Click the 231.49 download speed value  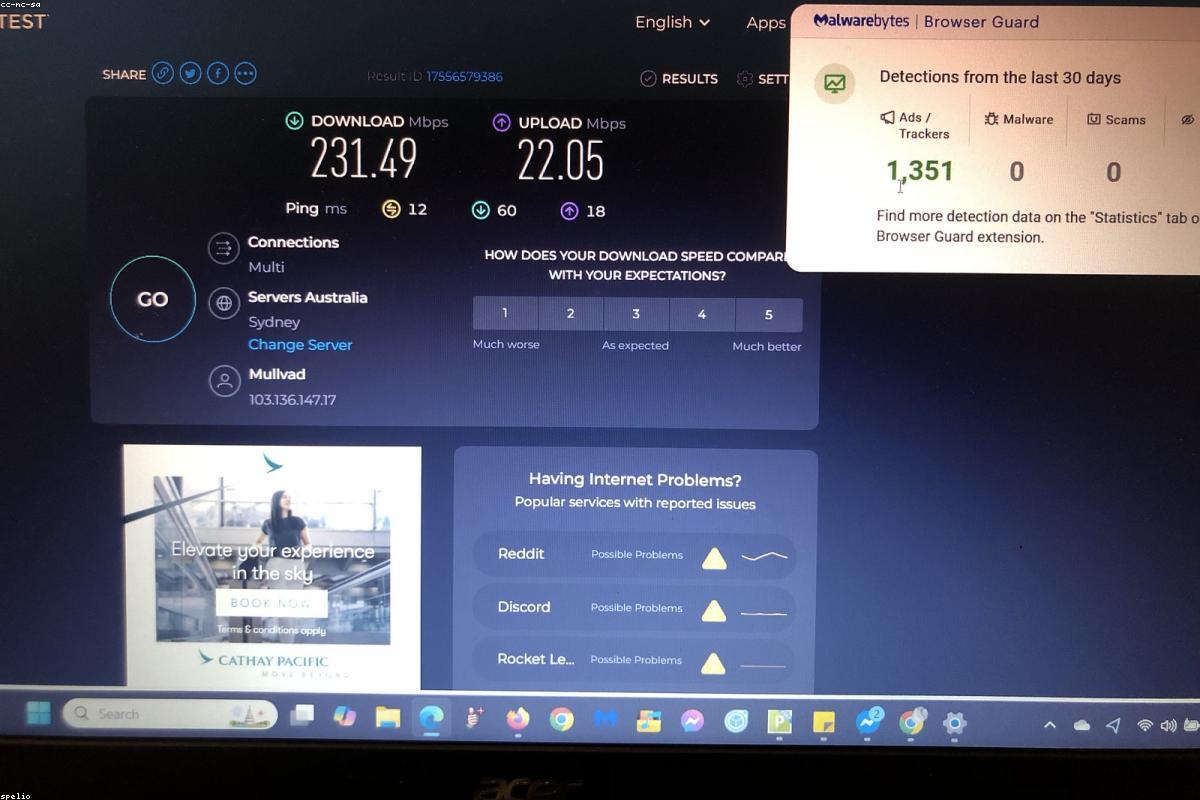364,158
